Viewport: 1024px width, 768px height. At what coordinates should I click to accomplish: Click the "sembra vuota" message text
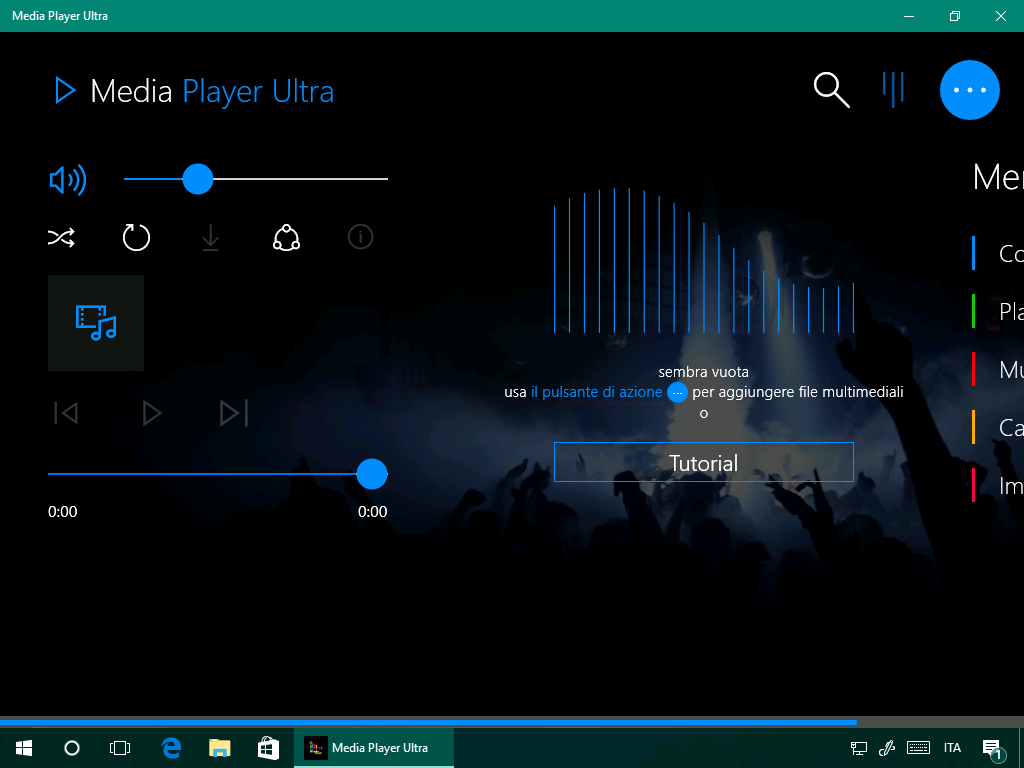pyautogui.click(x=703, y=372)
